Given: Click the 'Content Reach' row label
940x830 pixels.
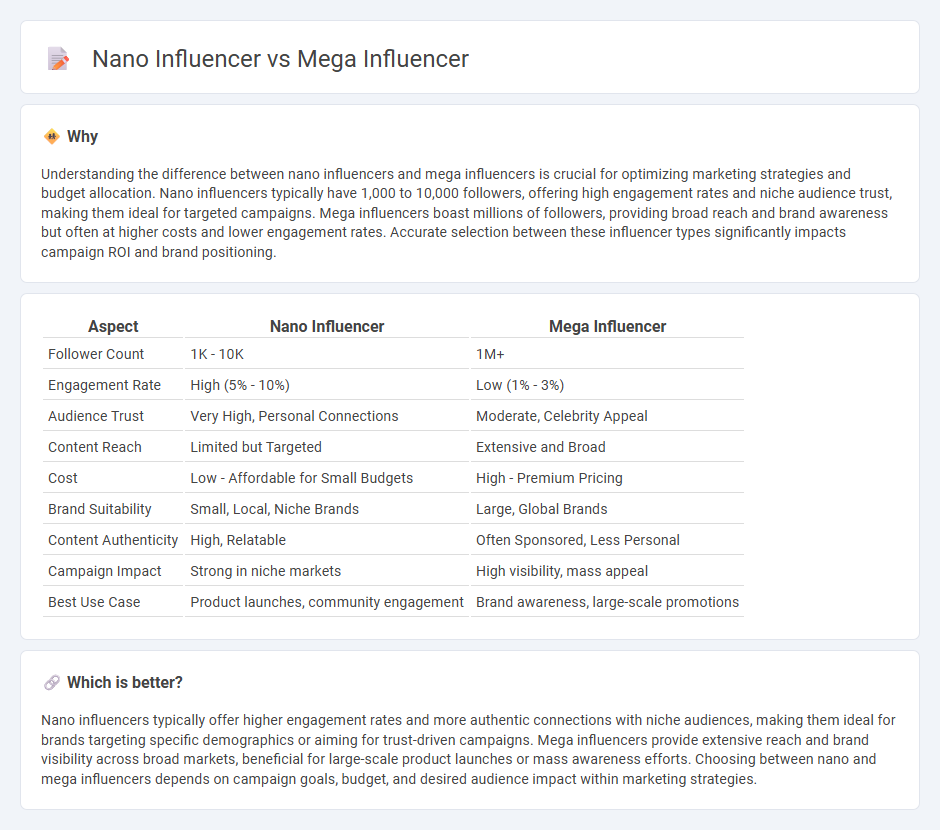Looking at the screenshot, I should coord(95,447).
